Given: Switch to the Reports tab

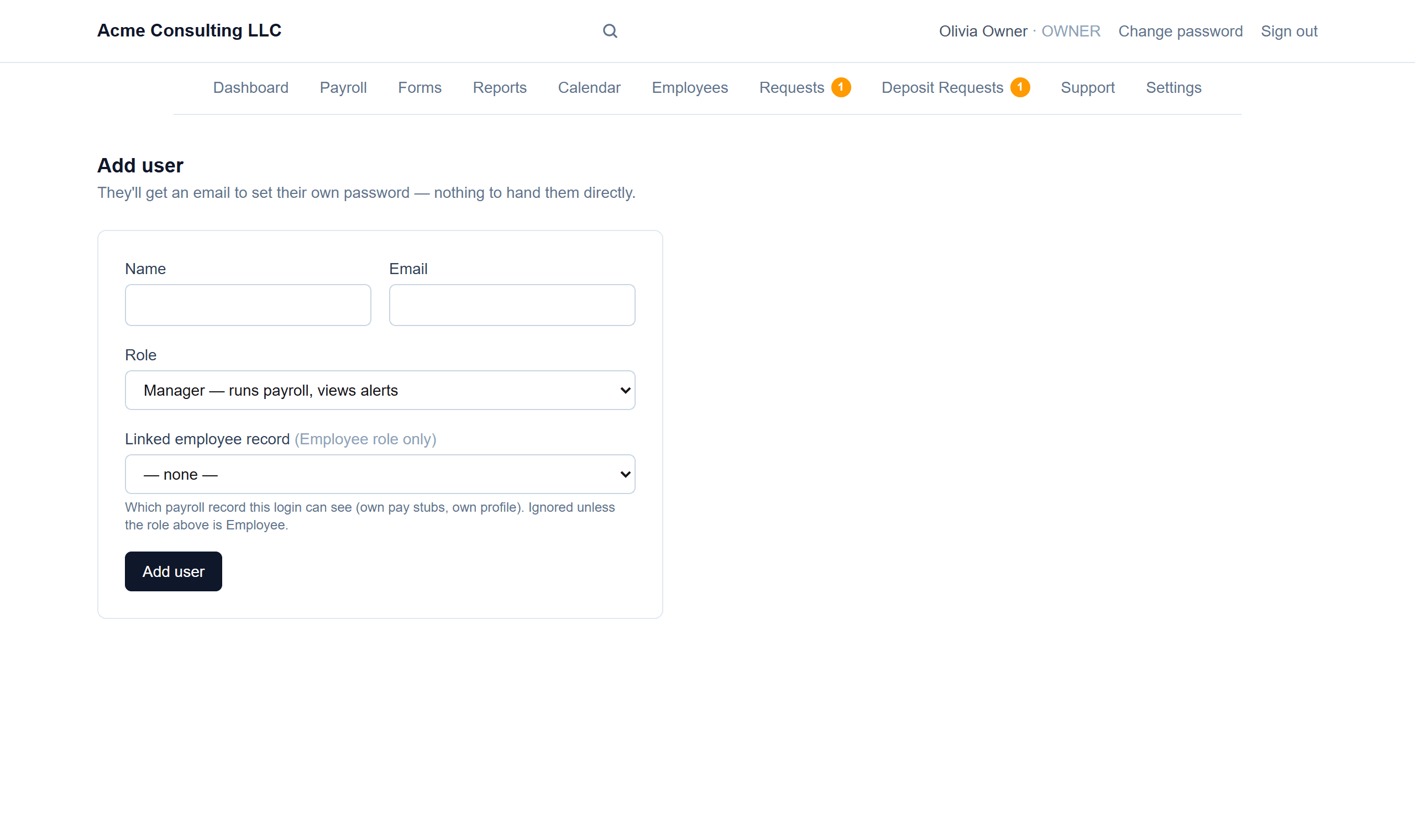Looking at the screenshot, I should click(500, 88).
